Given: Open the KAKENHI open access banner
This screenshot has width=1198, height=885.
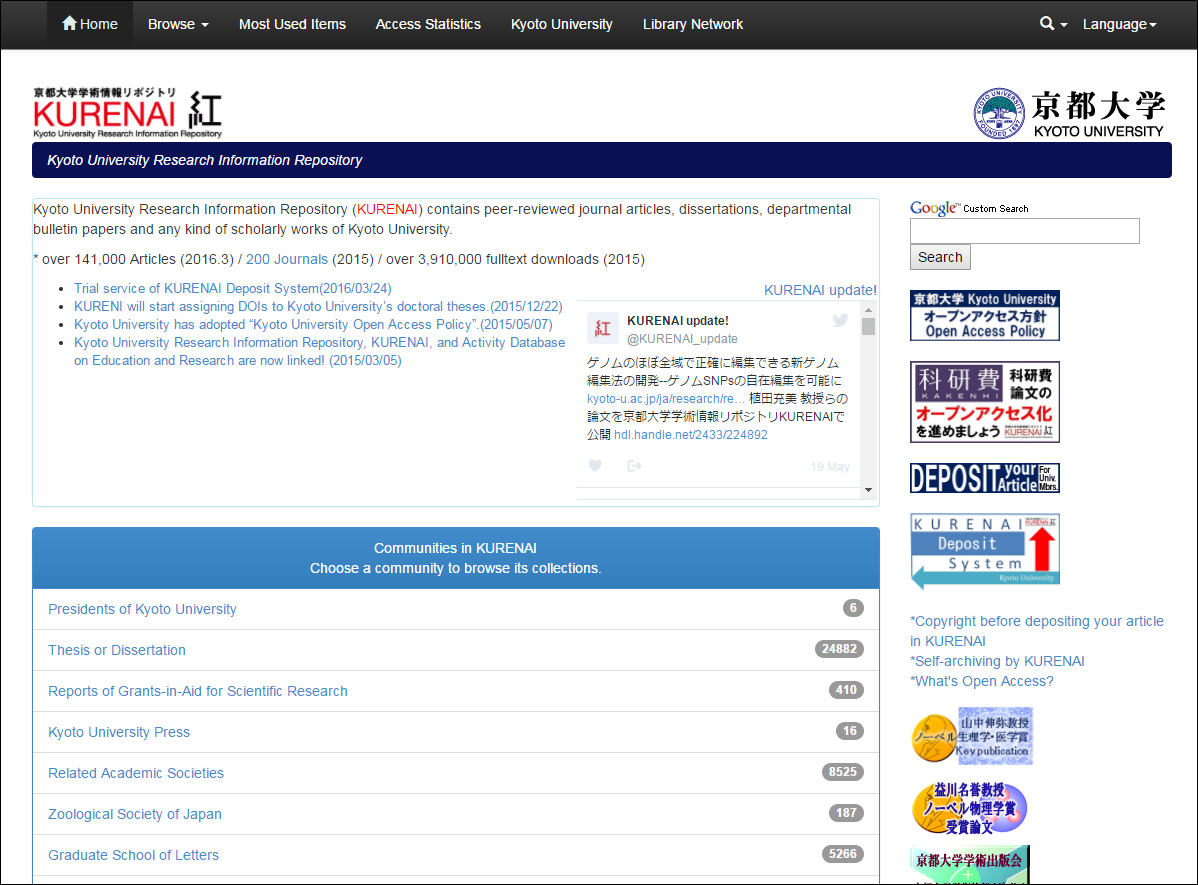Looking at the screenshot, I should point(985,402).
